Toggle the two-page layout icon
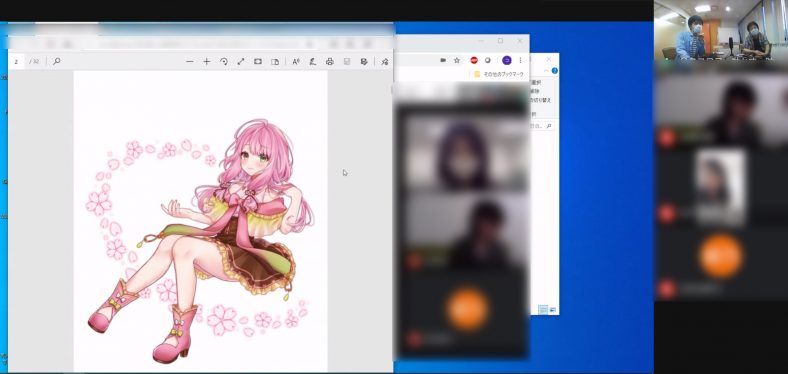The image size is (788, 374). click(x=275, y=61)
